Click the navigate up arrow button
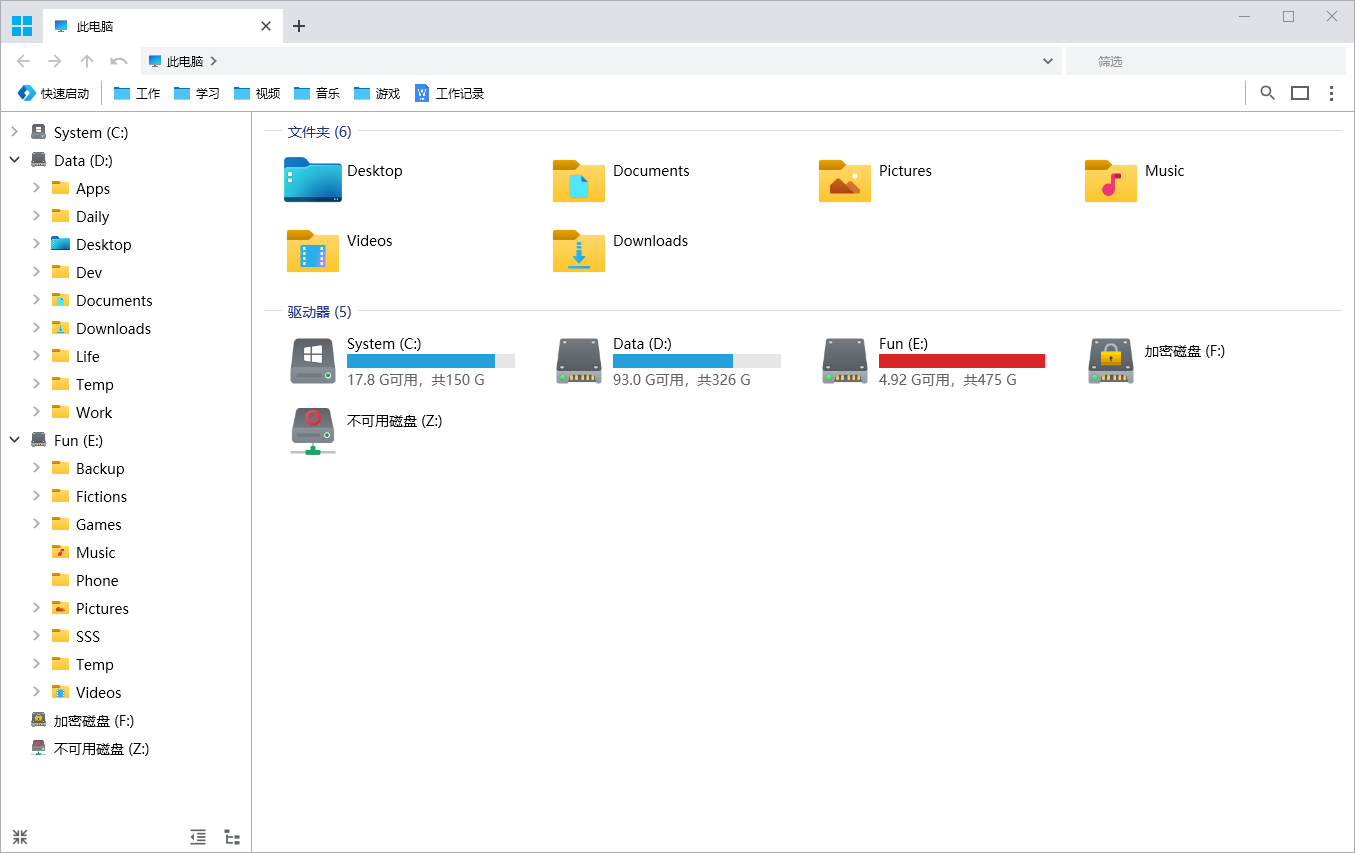1355x853 pixels. (87, 61)
